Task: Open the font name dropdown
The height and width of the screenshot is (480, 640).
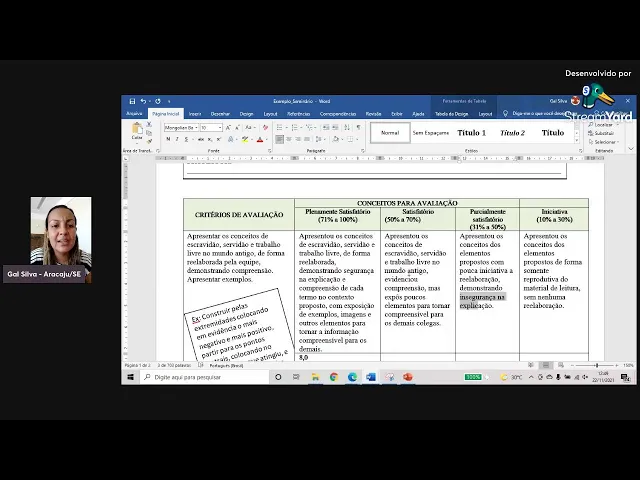Action: [x=196, y=128]
